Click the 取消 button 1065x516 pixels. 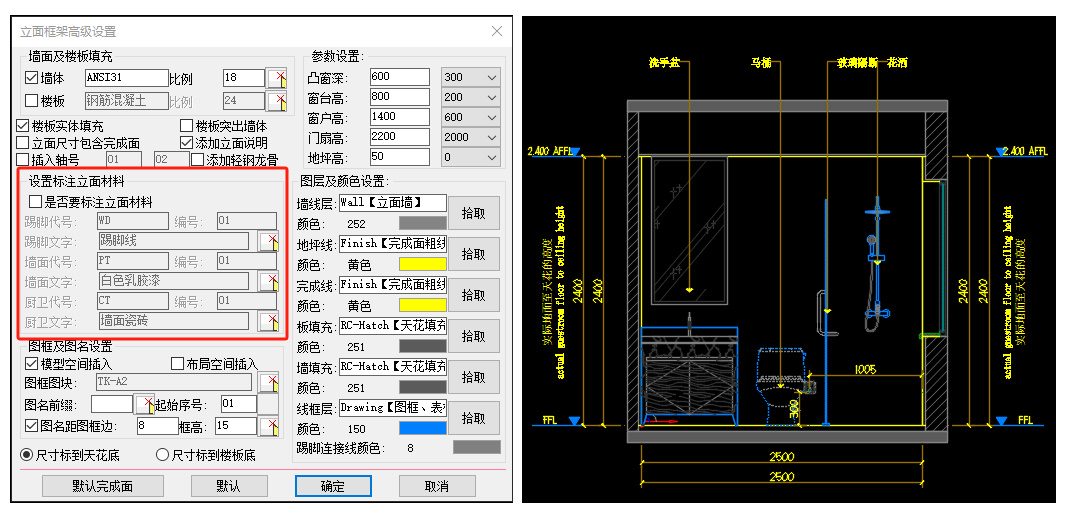tap(437, 486)
